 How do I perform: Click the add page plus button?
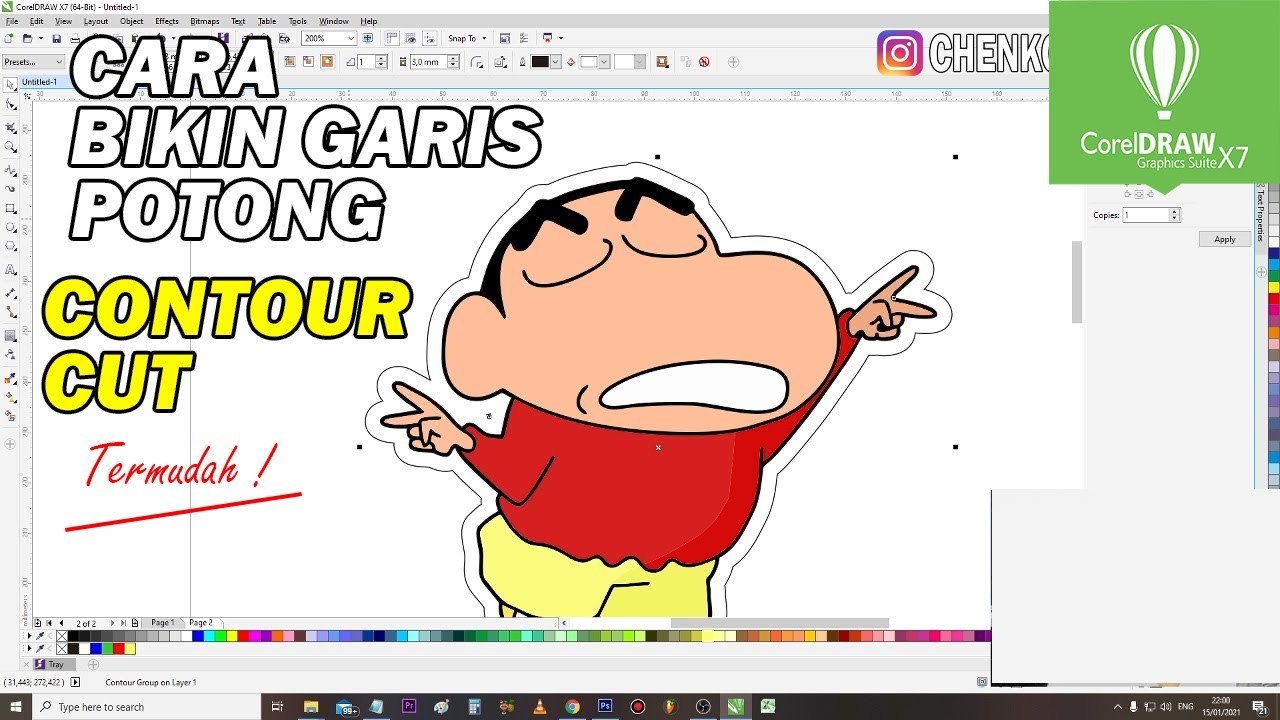coord(37,622)
